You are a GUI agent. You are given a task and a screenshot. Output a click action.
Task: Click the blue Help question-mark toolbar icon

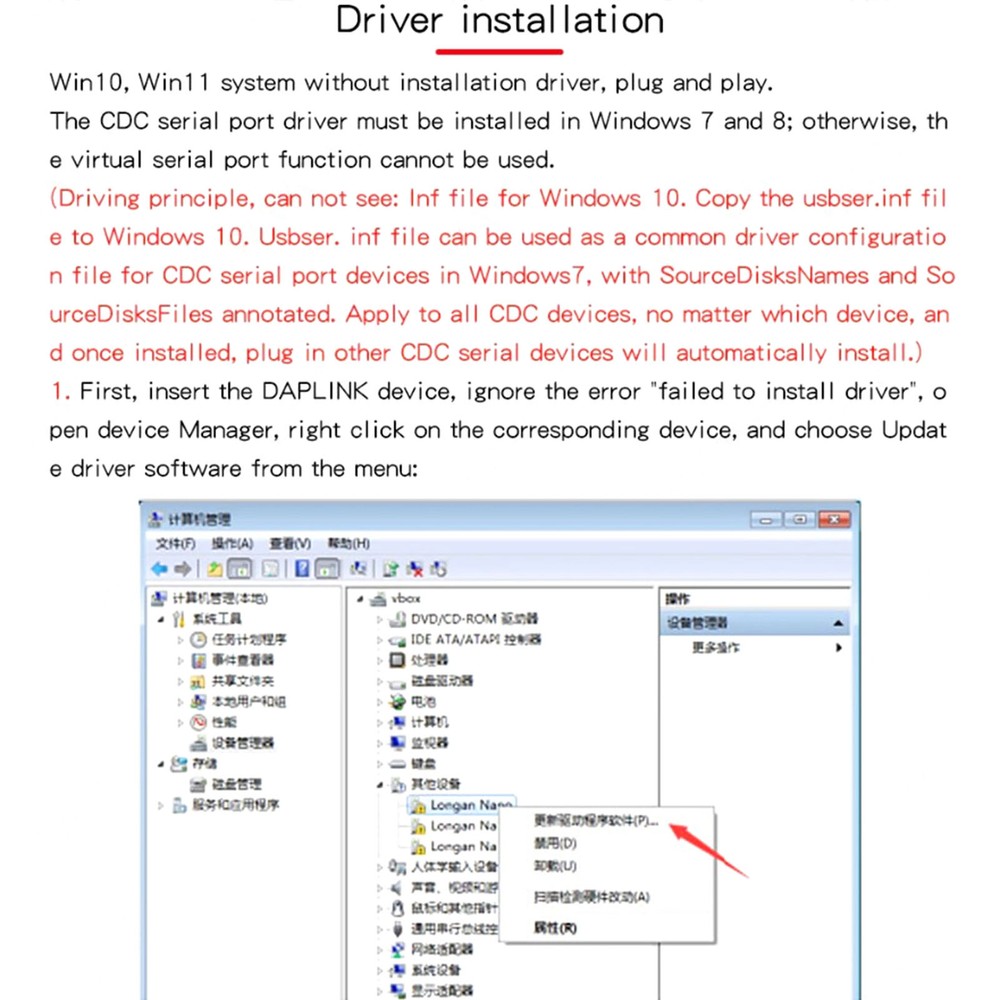[x=302, y=569]
